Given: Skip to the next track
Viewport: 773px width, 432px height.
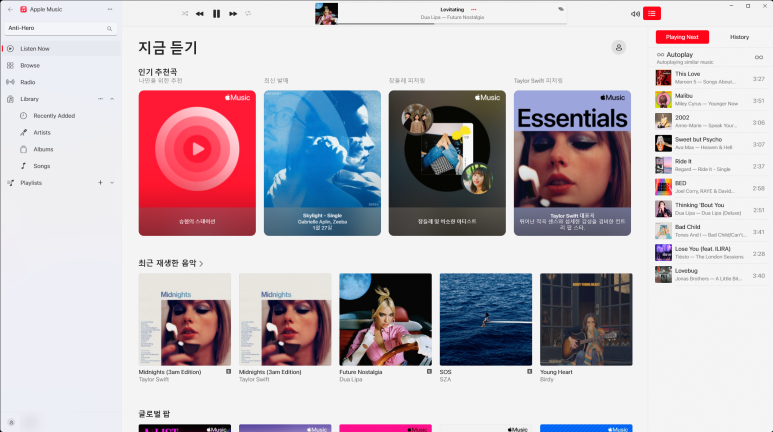Looking at the screenshot, I should point(233,14).
